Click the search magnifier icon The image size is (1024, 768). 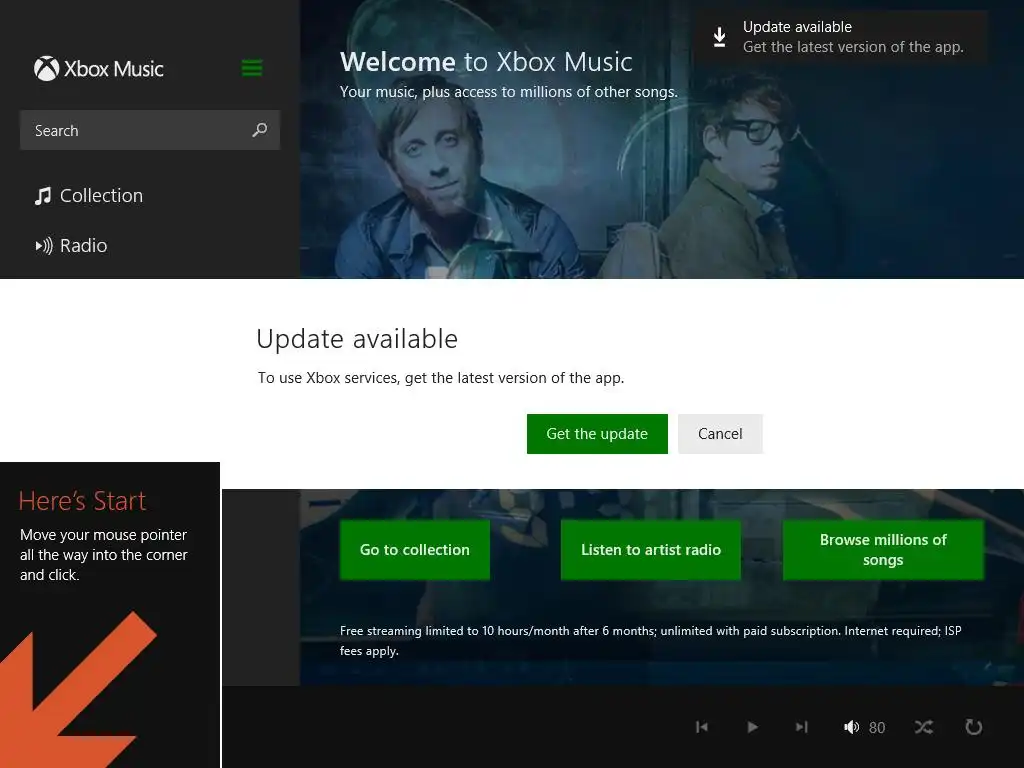[x=260, y=130]
